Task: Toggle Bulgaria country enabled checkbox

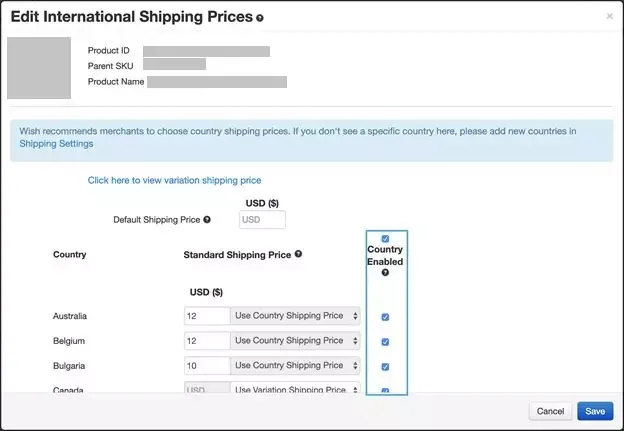Action: tap(385, 366)
